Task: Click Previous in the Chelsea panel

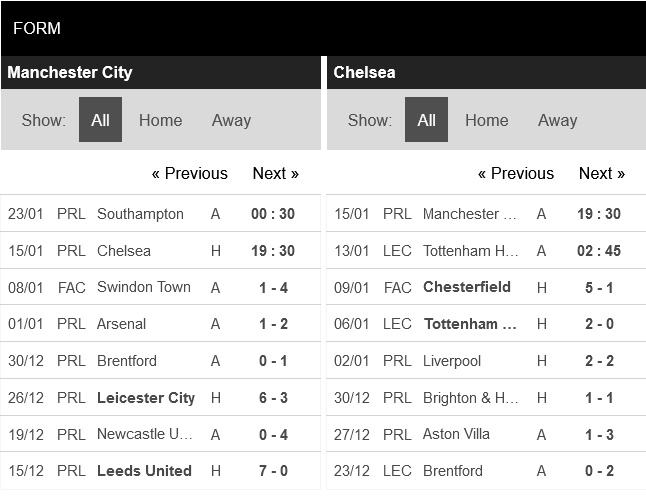Action: pos(515,173)
